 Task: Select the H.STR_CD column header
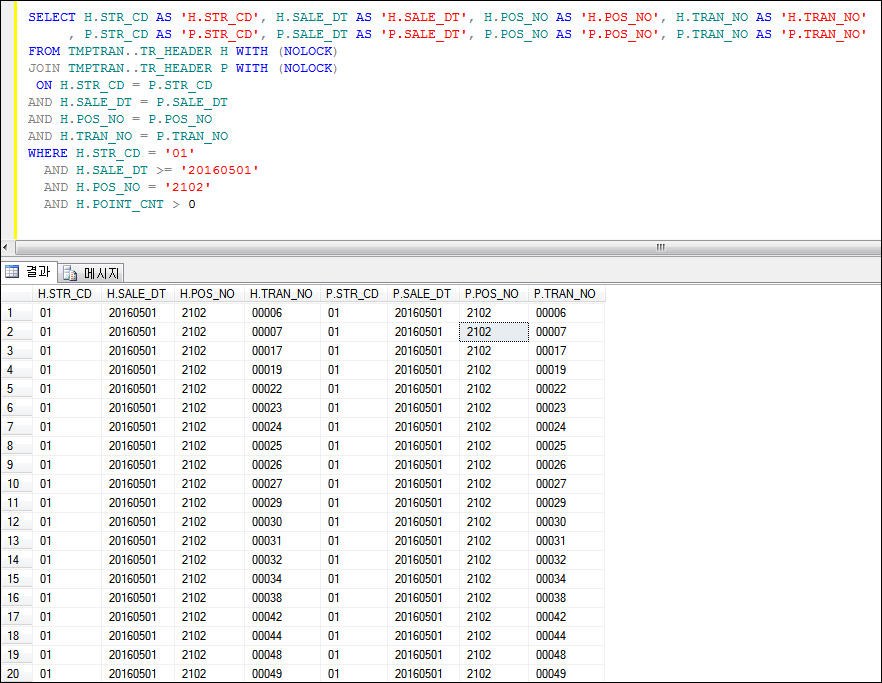tap(66, 294)
